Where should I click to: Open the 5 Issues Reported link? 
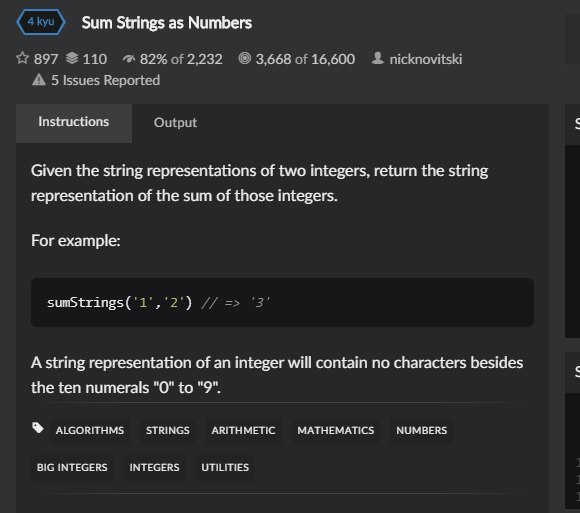click(x=105, y=80)
